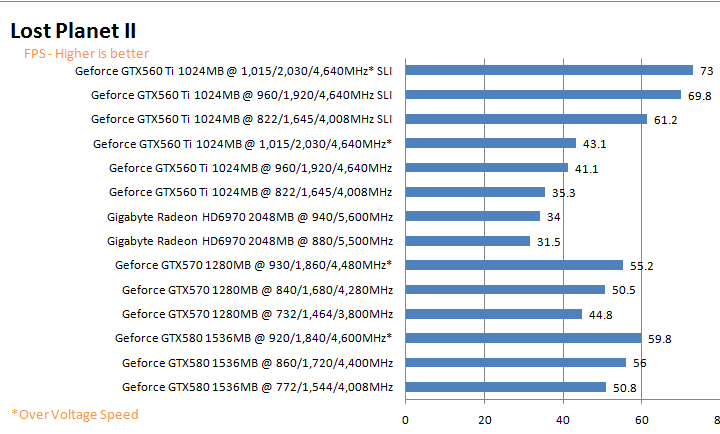Click the bar with value 50.5
Image resolution: width=720 pixels, height=434 pixels.
tap(505, 289)
